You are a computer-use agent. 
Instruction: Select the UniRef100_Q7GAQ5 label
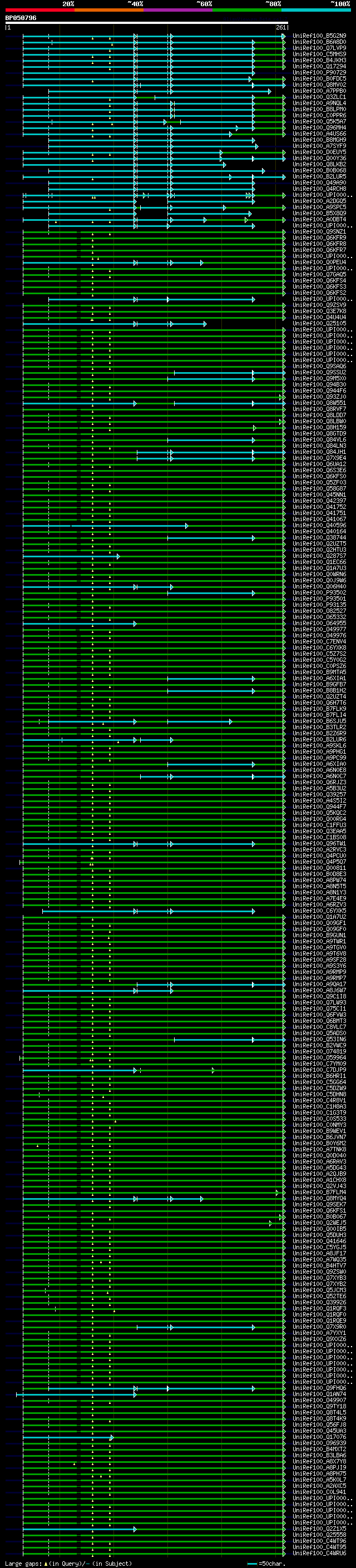pyautogui.click(x=319, y=275)
